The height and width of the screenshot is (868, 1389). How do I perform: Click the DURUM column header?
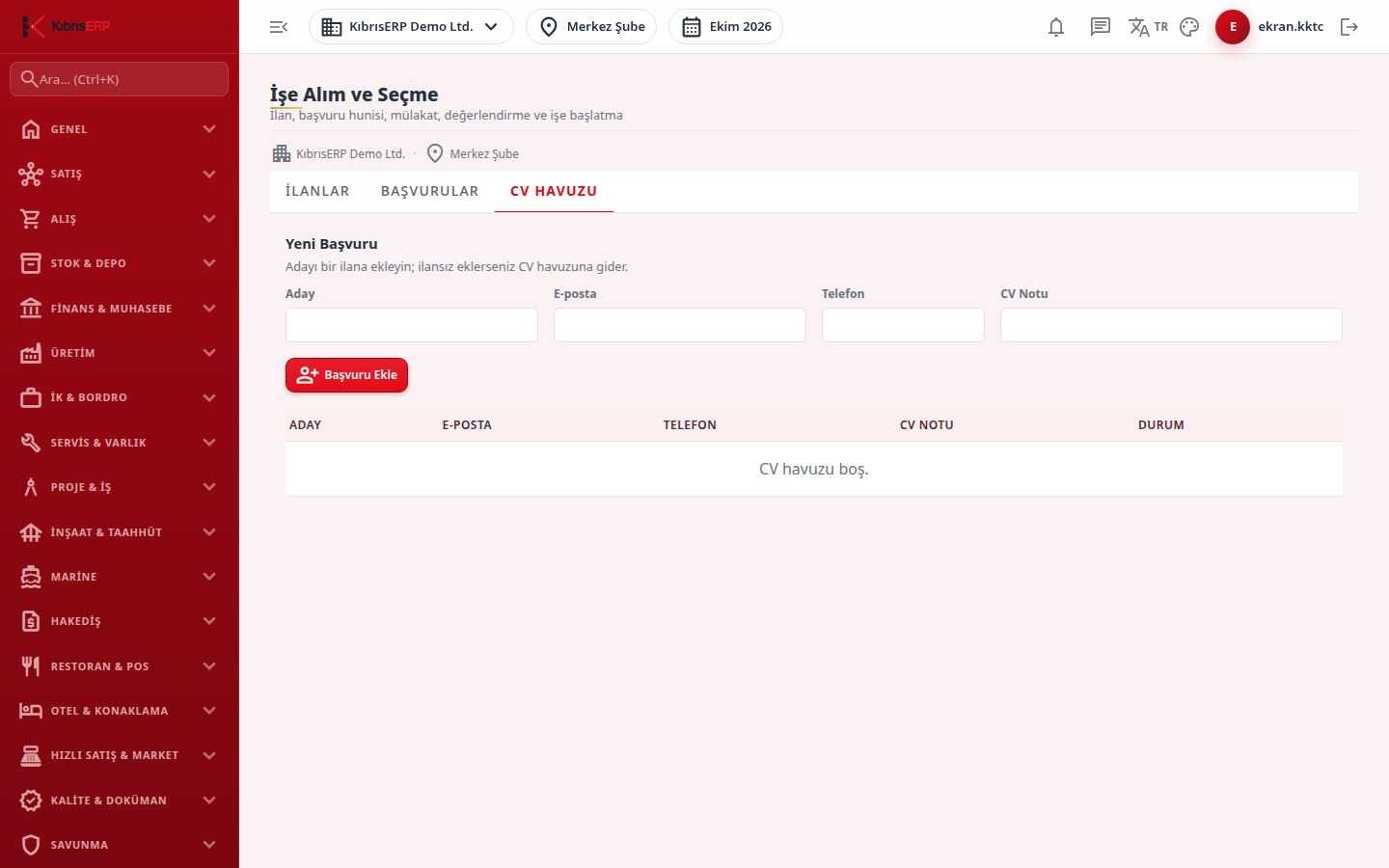(1161, 425)
